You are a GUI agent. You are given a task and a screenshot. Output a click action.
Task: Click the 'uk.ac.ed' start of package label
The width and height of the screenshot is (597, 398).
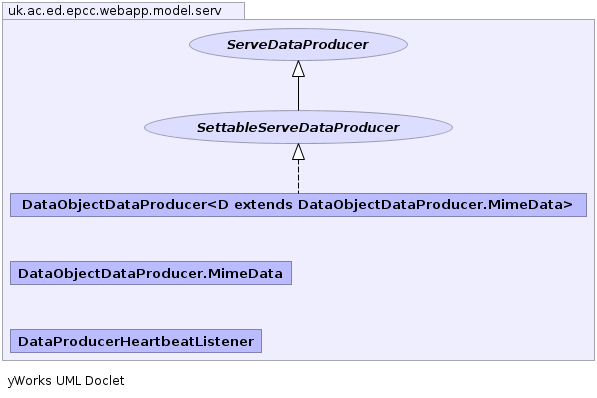pos(35,11)
